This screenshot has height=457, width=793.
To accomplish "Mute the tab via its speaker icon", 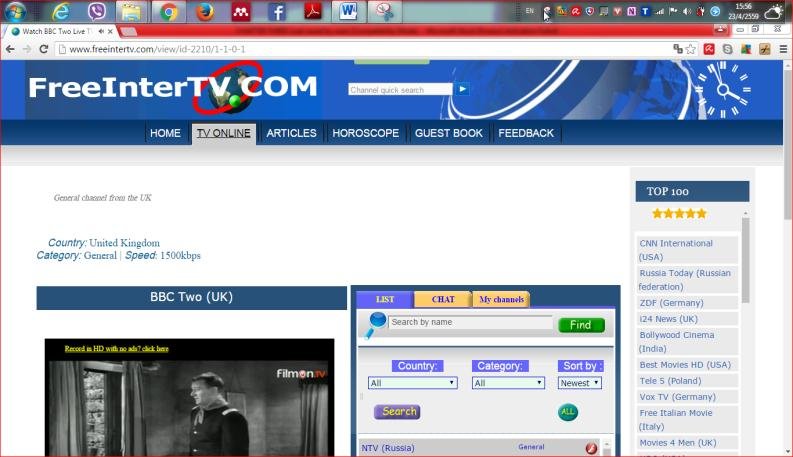I will [x=101, y=31].
